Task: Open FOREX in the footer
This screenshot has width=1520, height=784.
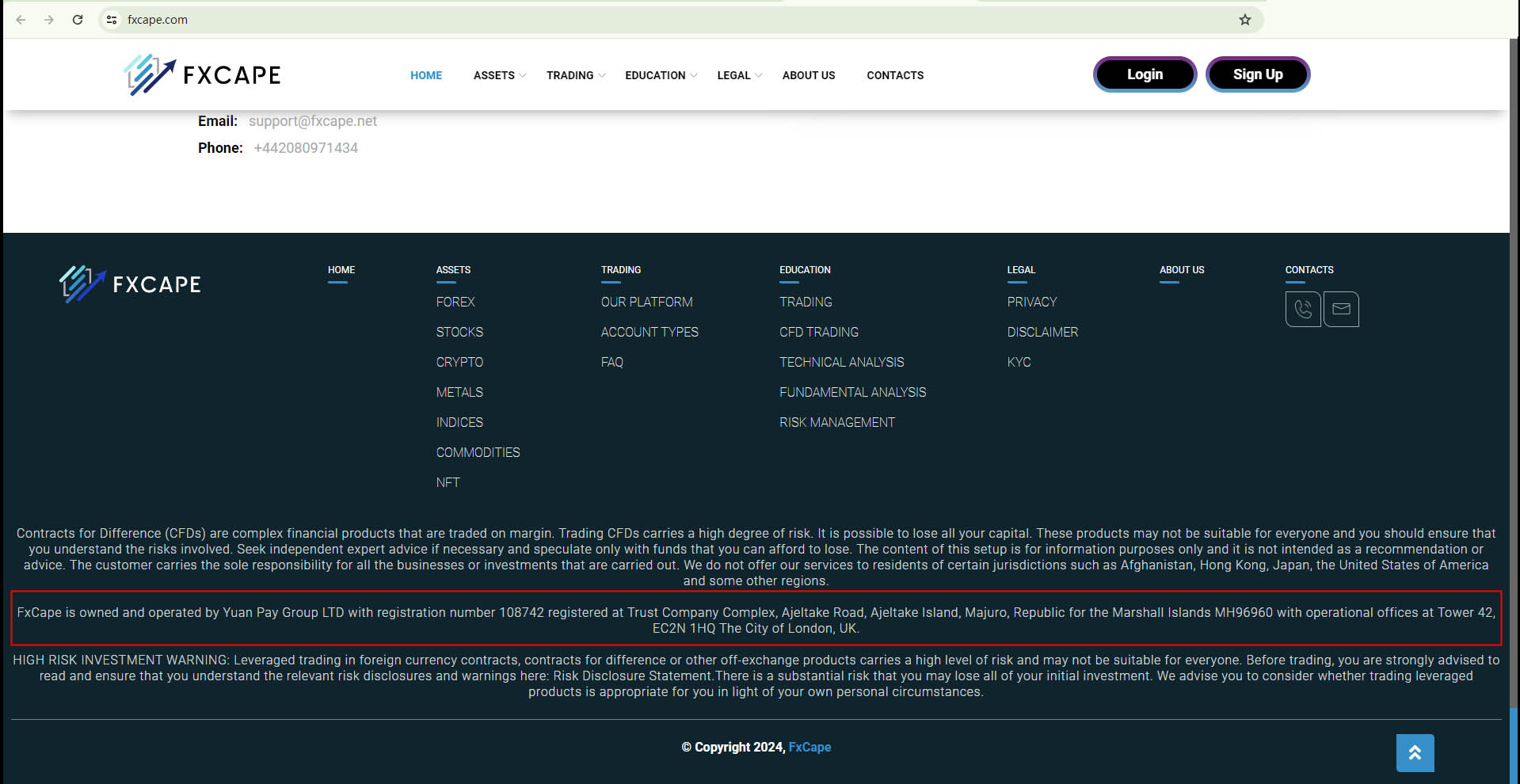Action: 455,302
